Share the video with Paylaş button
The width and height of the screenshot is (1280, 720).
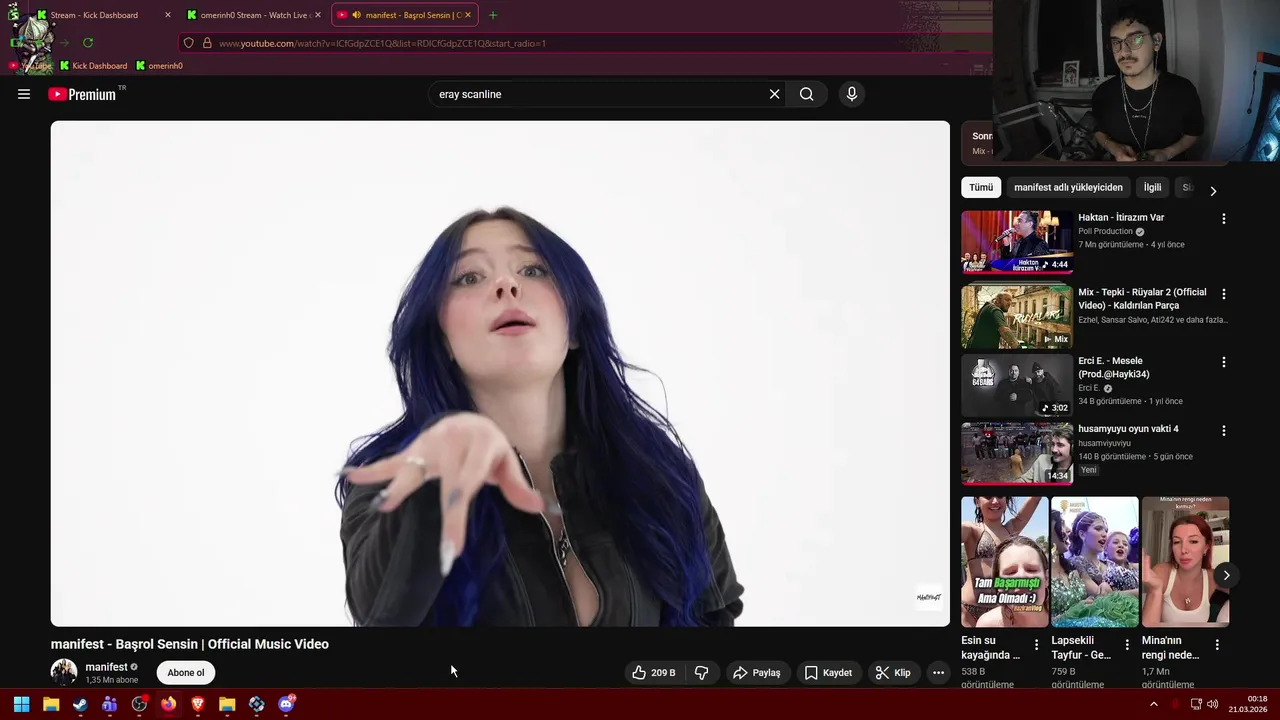(x=756, y=673)
